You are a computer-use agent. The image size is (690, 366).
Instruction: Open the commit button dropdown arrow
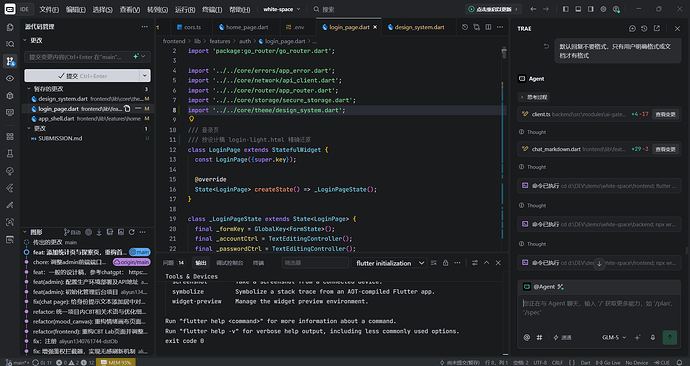[x=145, y=76]
